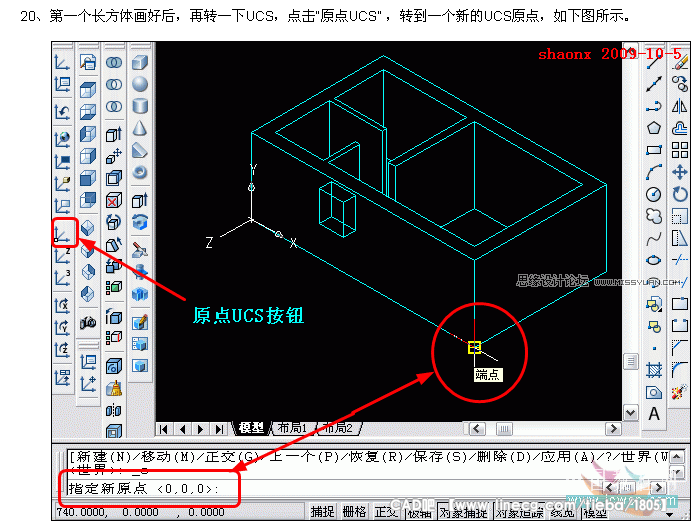
Task: Select the Ellipse draw tool
Action: pyautogui.click(x=654, y=260)
